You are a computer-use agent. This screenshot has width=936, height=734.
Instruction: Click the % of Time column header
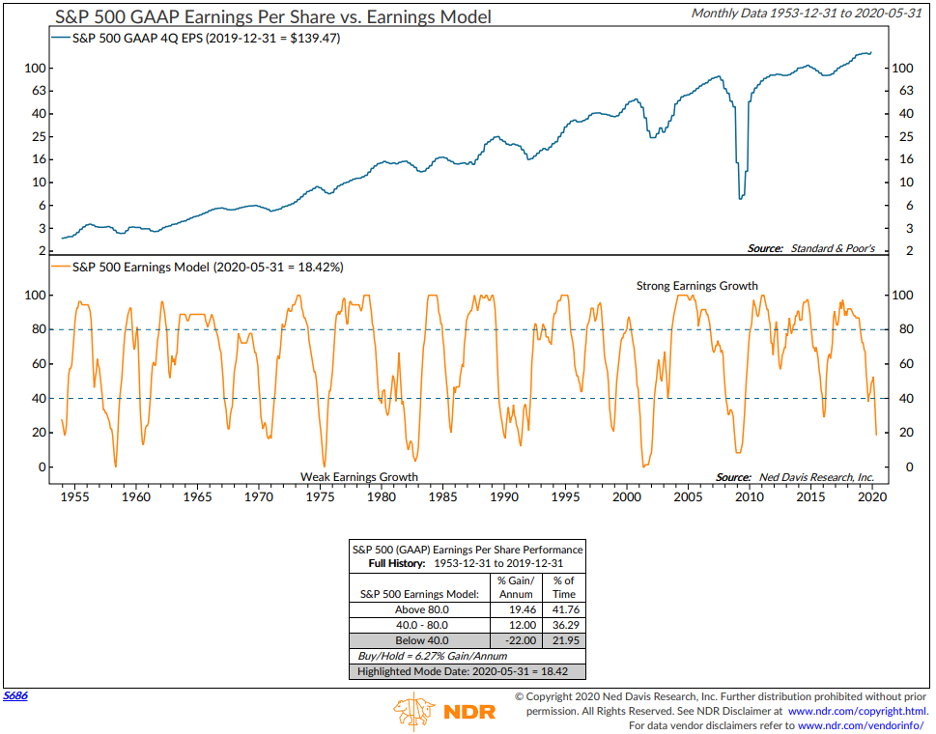coord(564,587)
